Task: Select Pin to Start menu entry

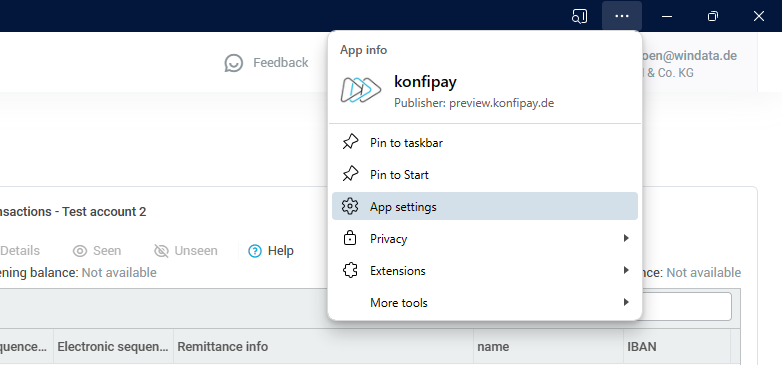Action: [x=485, y=175]
